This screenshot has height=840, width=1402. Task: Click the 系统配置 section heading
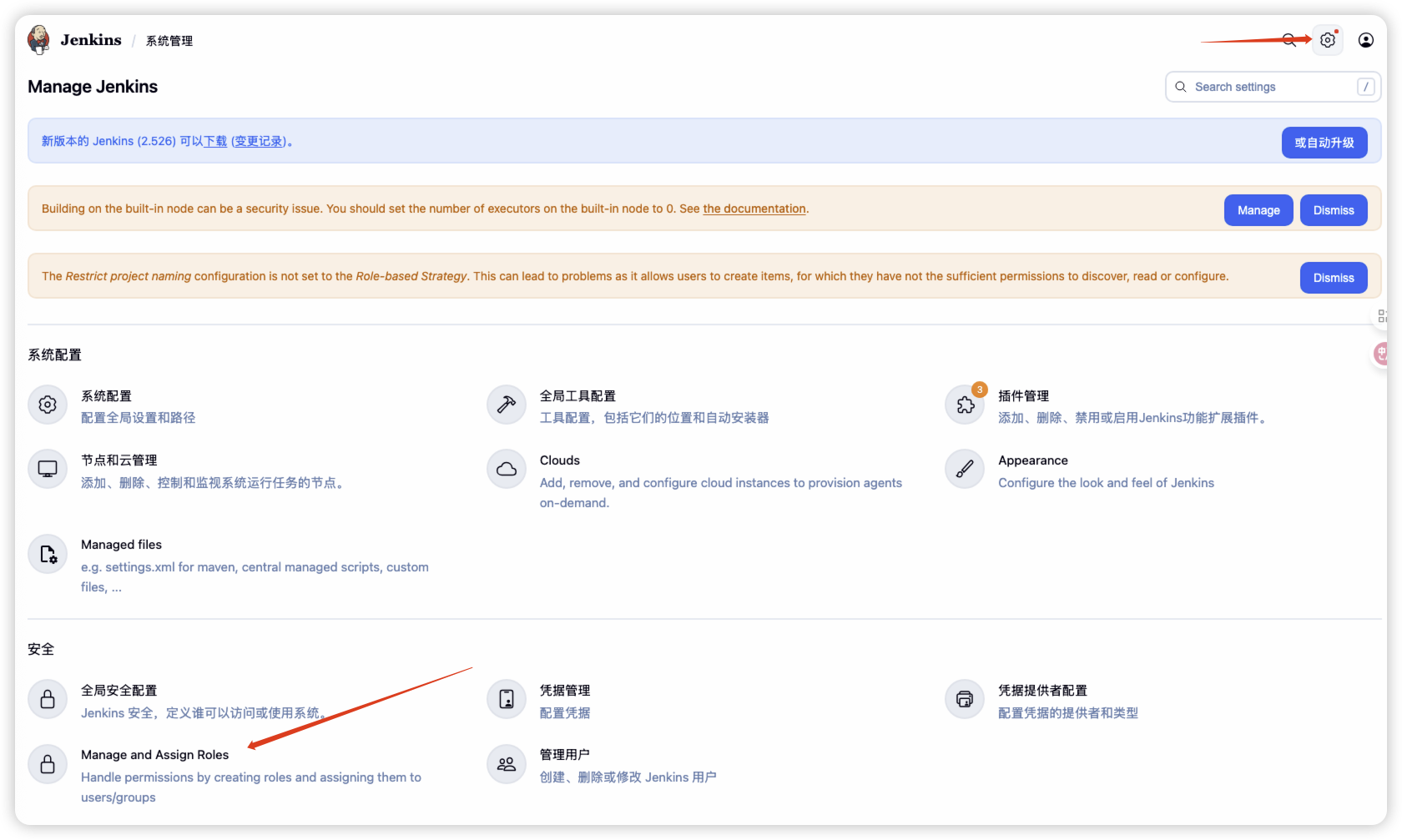[x=55, y=355]
